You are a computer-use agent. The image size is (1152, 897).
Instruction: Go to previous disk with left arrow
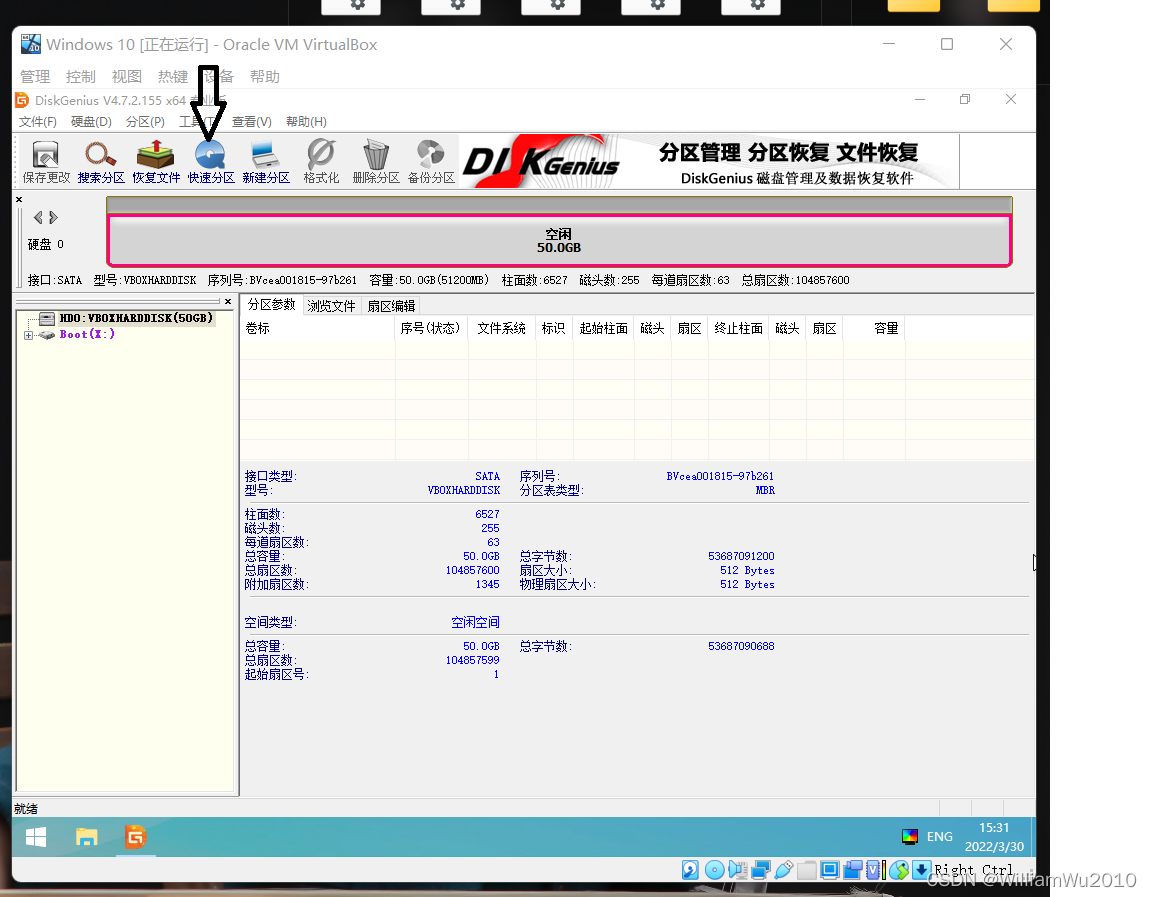click(38, 217)
